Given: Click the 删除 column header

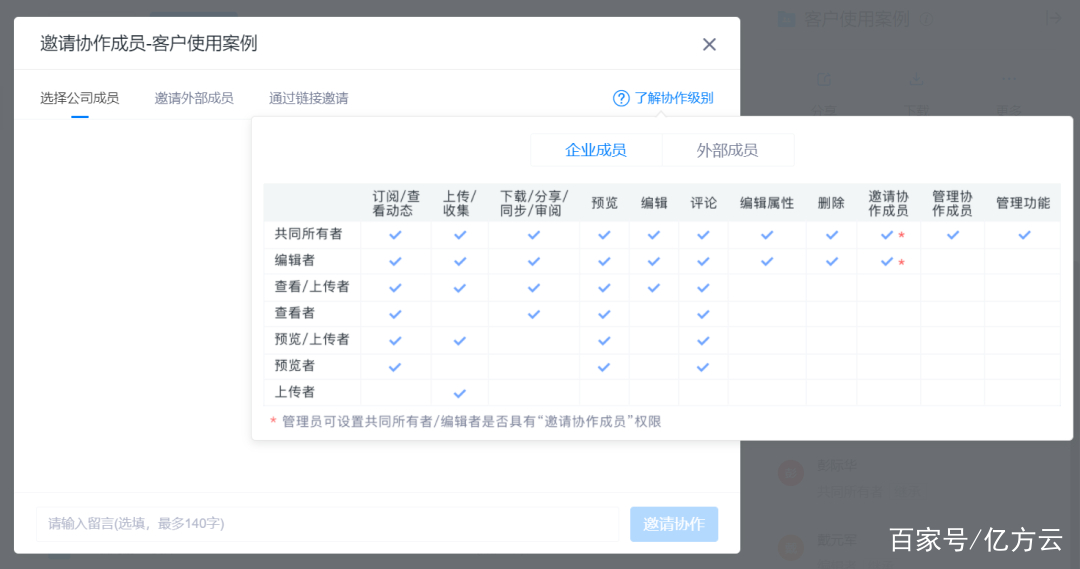Looking at the screenshot, I should (831, 203).
